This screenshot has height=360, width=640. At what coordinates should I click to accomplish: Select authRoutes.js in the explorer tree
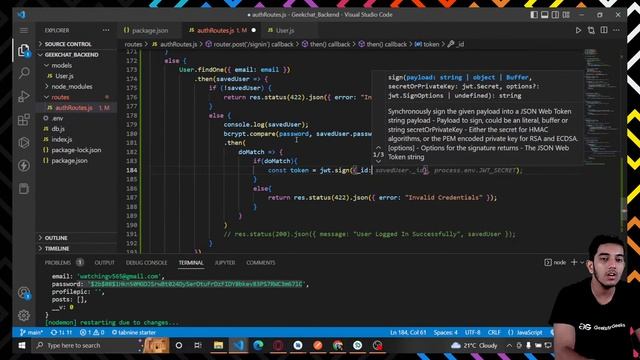(x=73, y=108)
